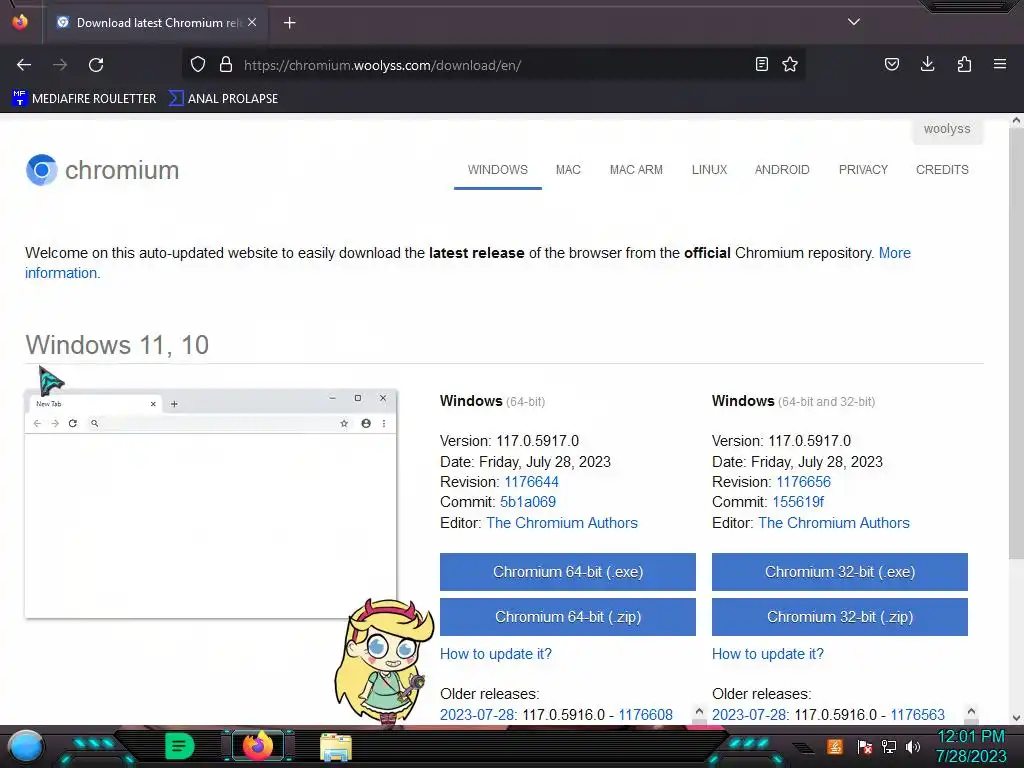The width and height of the screenshot is (1024, 768).
Task: Open MEDIAFIRE ROULETTER bookmark
Action: click(84, 99)
